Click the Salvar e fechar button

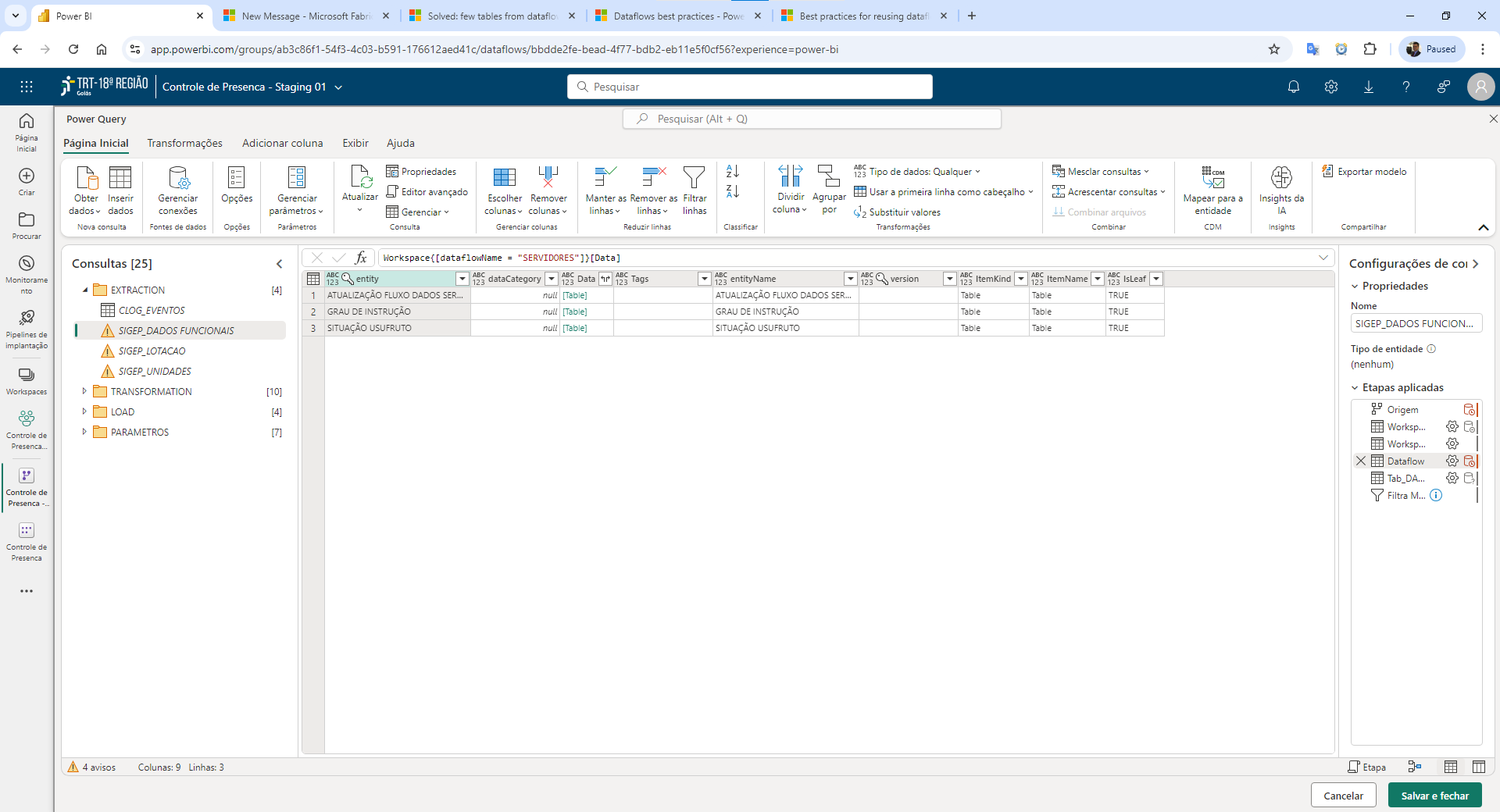tap(1434, 796)
